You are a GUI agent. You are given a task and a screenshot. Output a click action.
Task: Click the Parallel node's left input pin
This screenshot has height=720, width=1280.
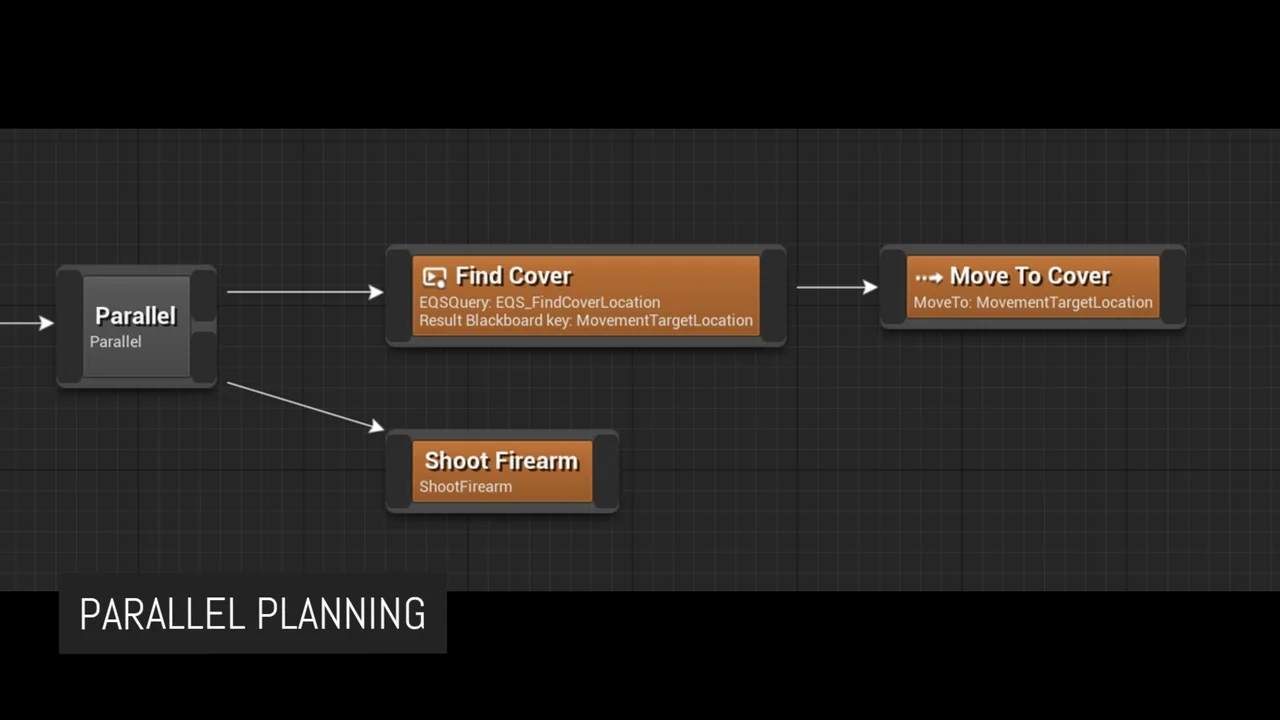69,326
